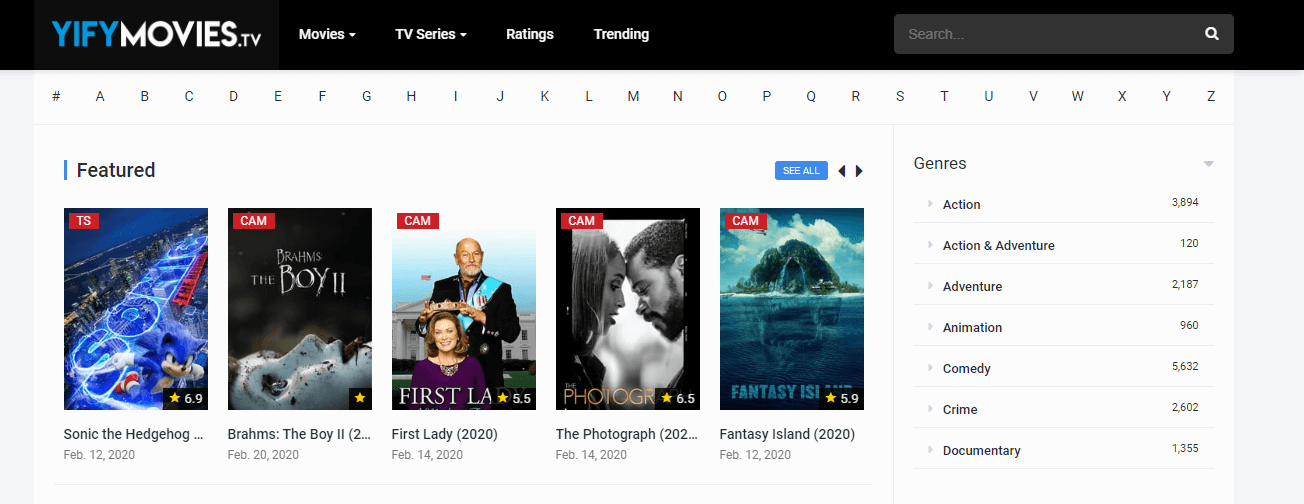Click Brahms: The Boy II title link
This screenshot has width=1304, height=504.
point(300,435)
